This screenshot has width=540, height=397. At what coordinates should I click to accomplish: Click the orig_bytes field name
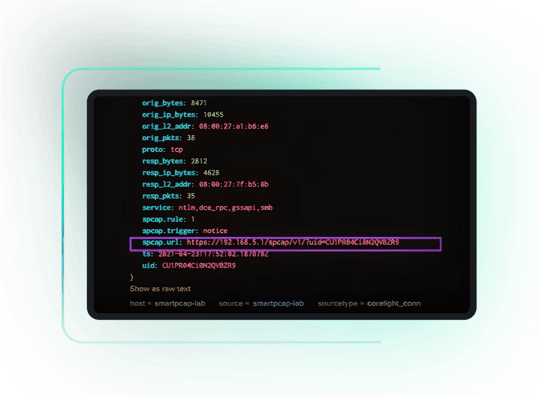point(163,103)
